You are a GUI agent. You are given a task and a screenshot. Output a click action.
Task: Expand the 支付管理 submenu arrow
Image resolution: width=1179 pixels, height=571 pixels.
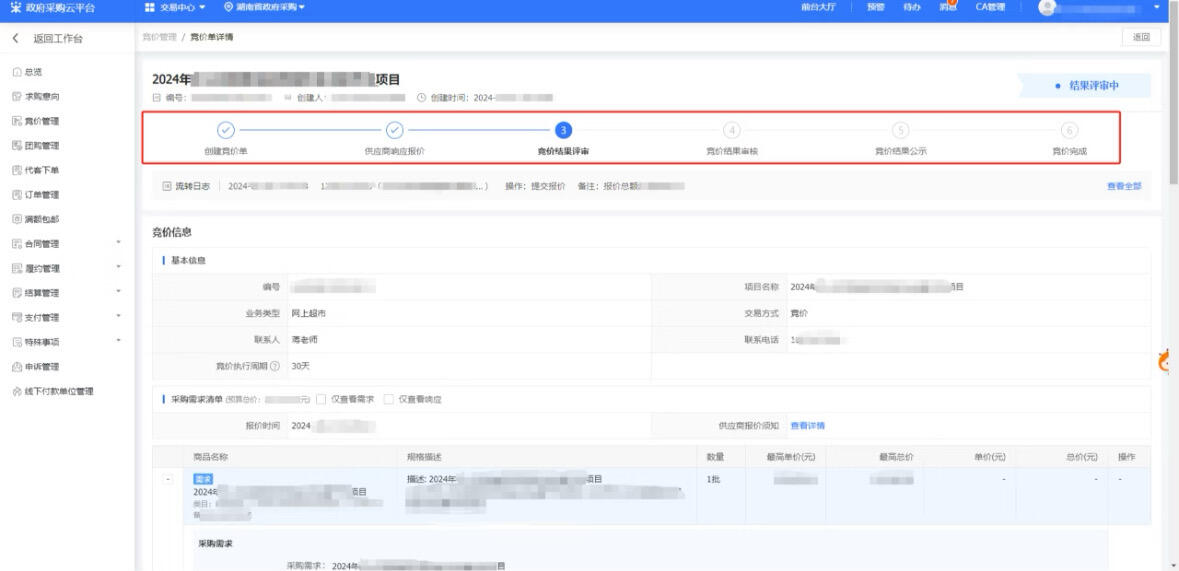[x=118, y=317]
